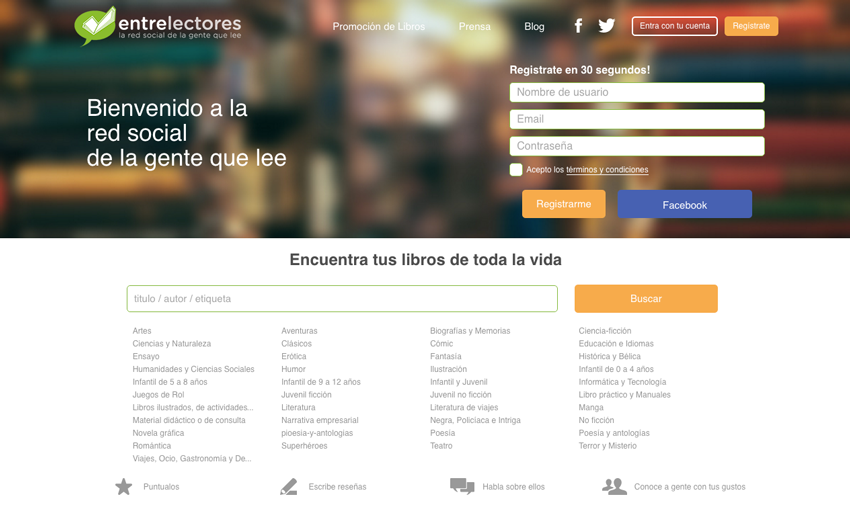
Task: Focus the Nombre de usuario field
Action: (637, 92)
